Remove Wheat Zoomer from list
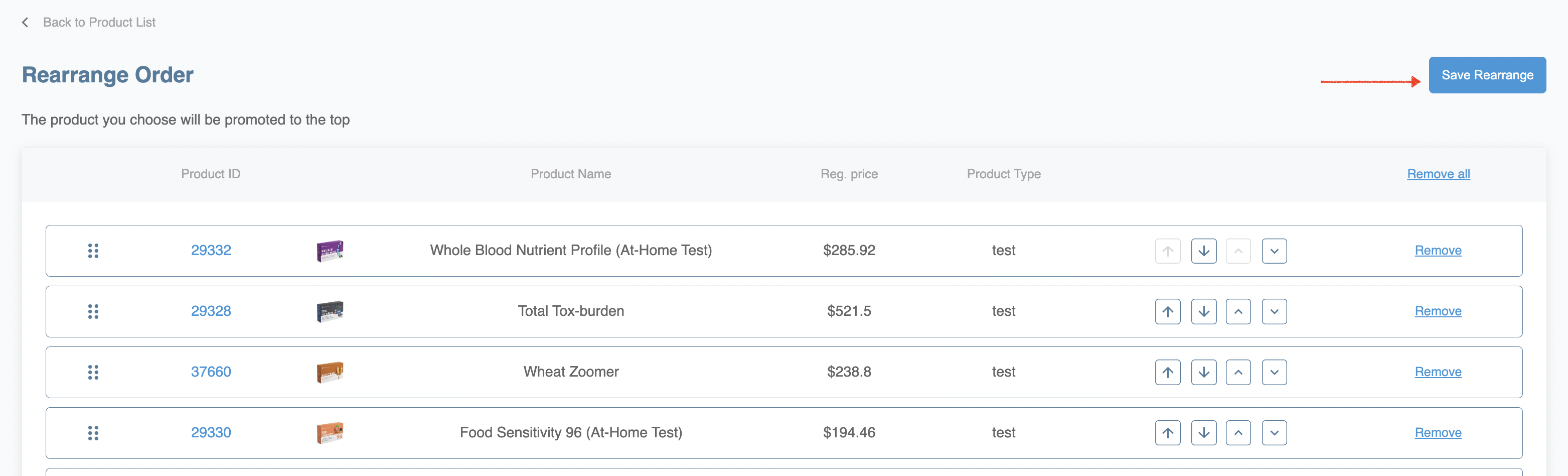The image size is (1568, 476). pyautogui.click(x=1438, y=372)
